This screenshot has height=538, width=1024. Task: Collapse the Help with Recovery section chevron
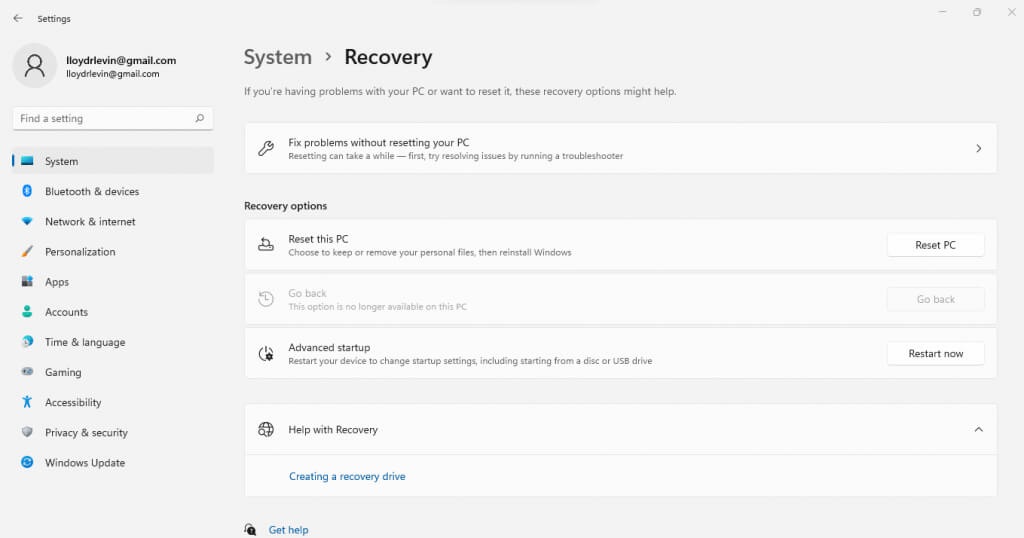click(978, 429)
